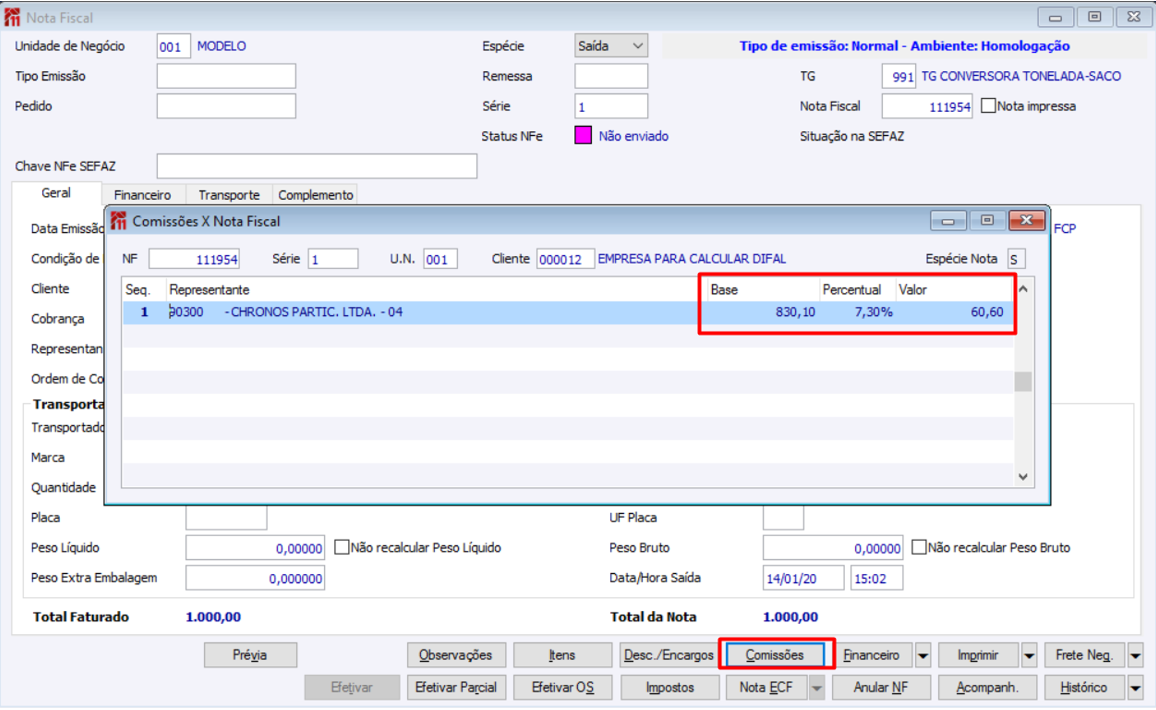Click the Comissões X Nota Fiscal title icon
The height and width of the screenshot is (710, 1156).
tap(119, 220)
